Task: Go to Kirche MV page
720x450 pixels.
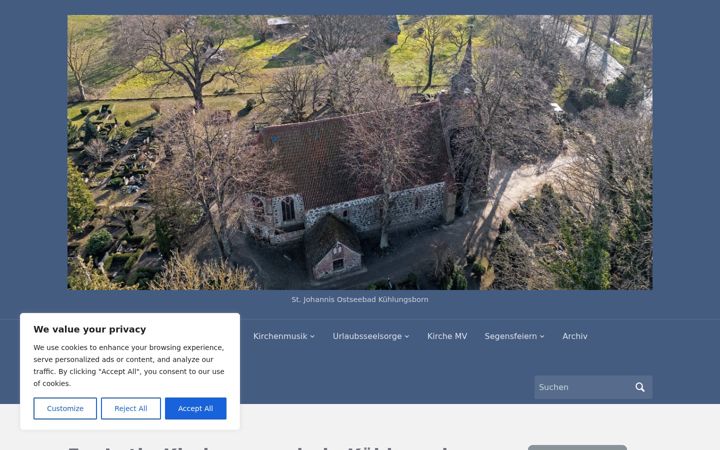Action: [x=447, y=336]
